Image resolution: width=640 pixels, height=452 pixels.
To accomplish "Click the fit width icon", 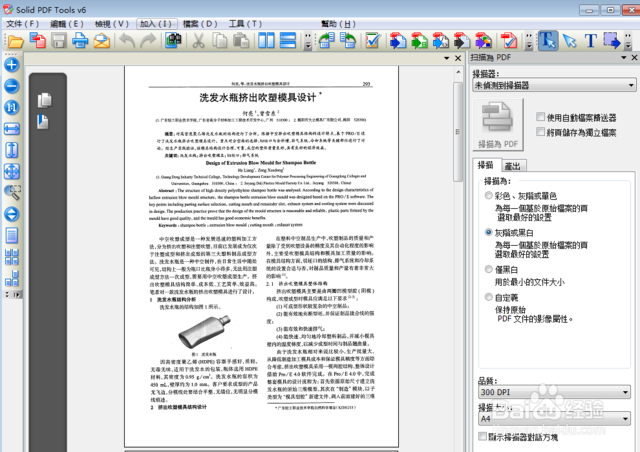I will point(11,129).
